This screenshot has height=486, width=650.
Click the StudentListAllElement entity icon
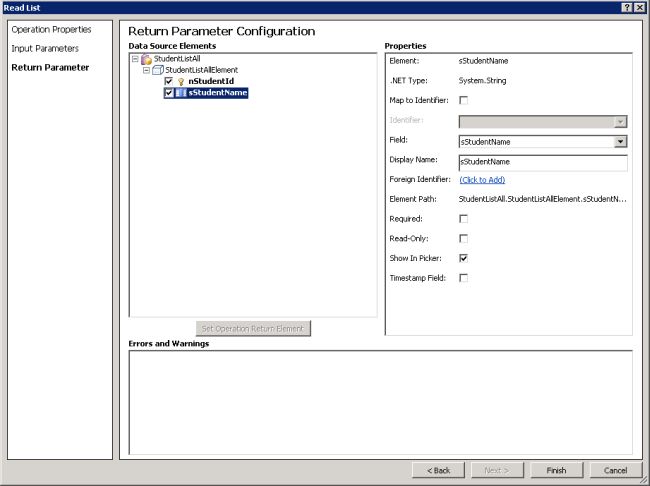coord(157,70)
